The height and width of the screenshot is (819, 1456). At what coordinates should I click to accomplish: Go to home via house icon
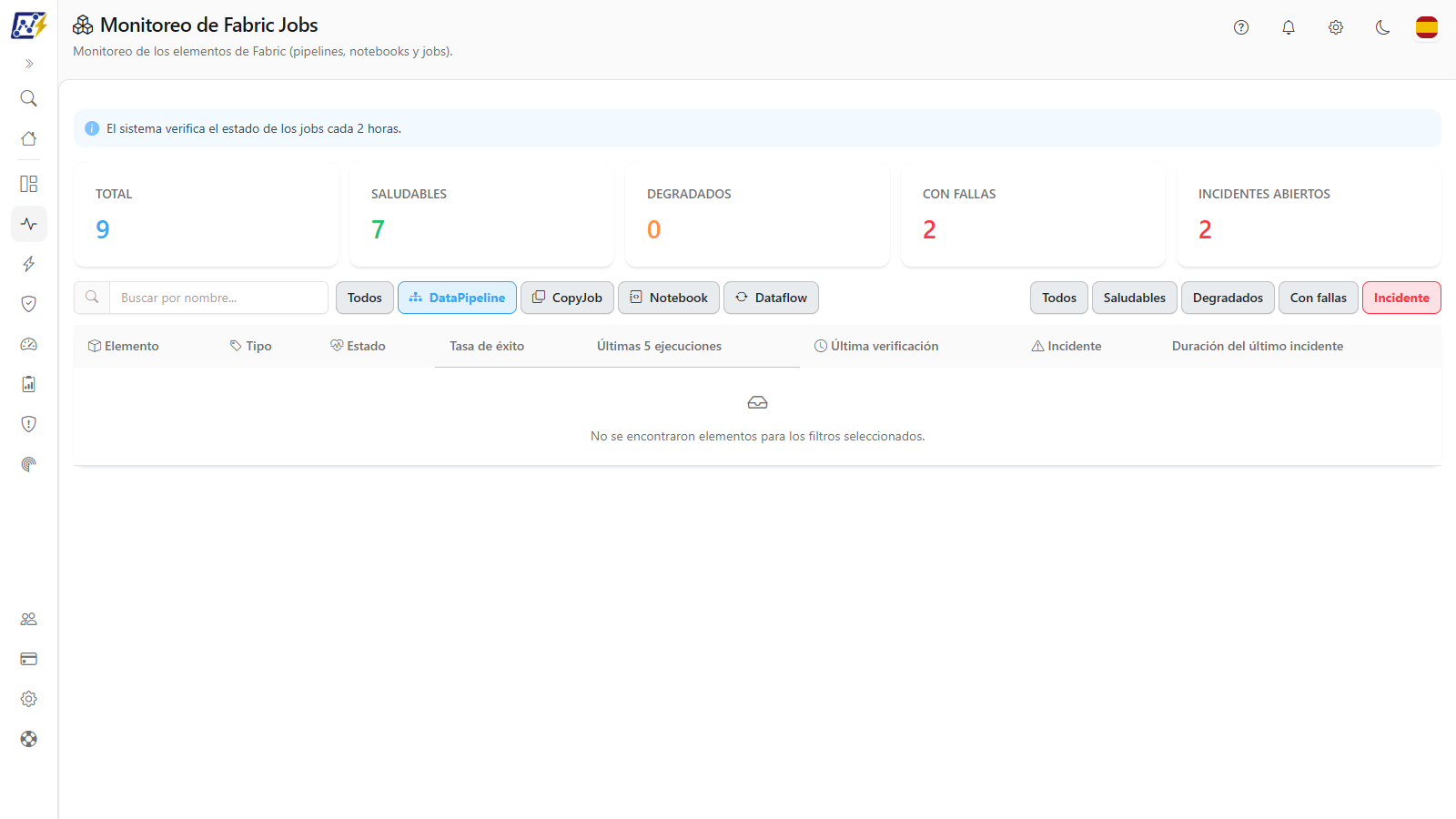coord(29,138)
